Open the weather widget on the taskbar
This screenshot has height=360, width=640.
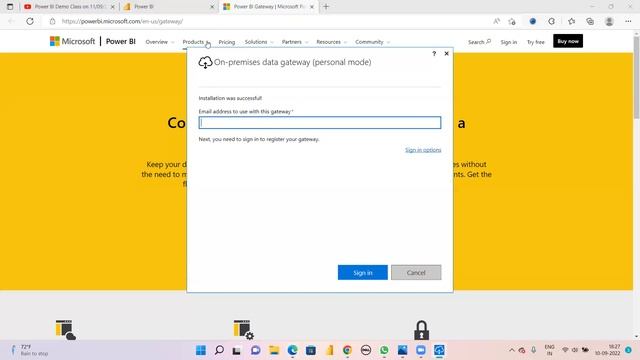[29, 350]
